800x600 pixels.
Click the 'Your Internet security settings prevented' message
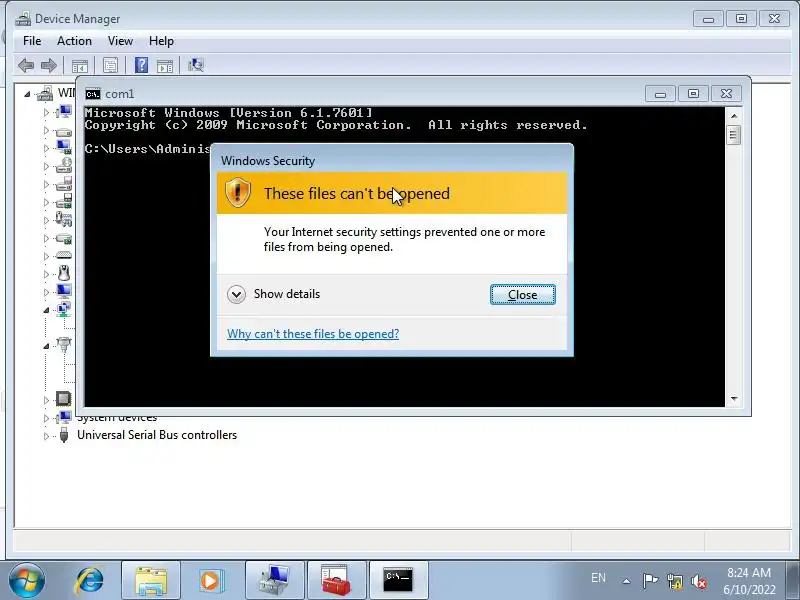[x=404, y=239]
